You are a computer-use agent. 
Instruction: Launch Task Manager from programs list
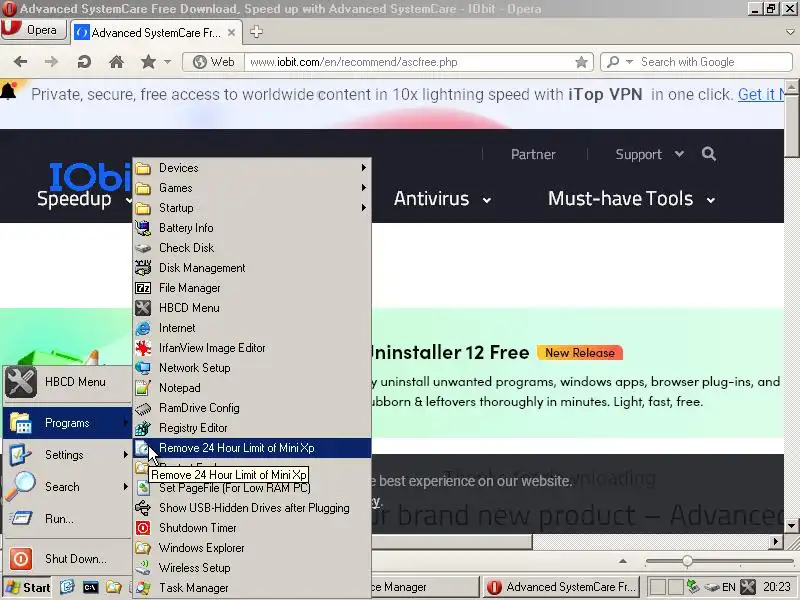(x=252, y=588)
